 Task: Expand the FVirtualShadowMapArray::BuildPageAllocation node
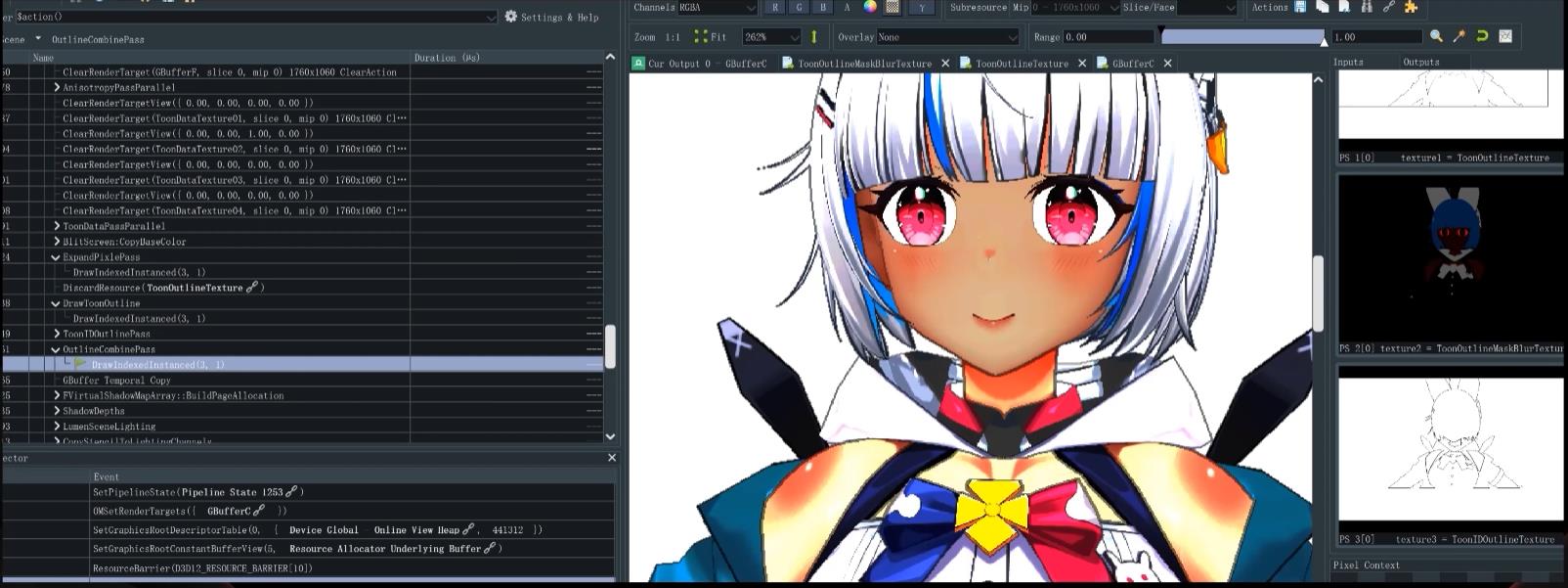(57, 395)
